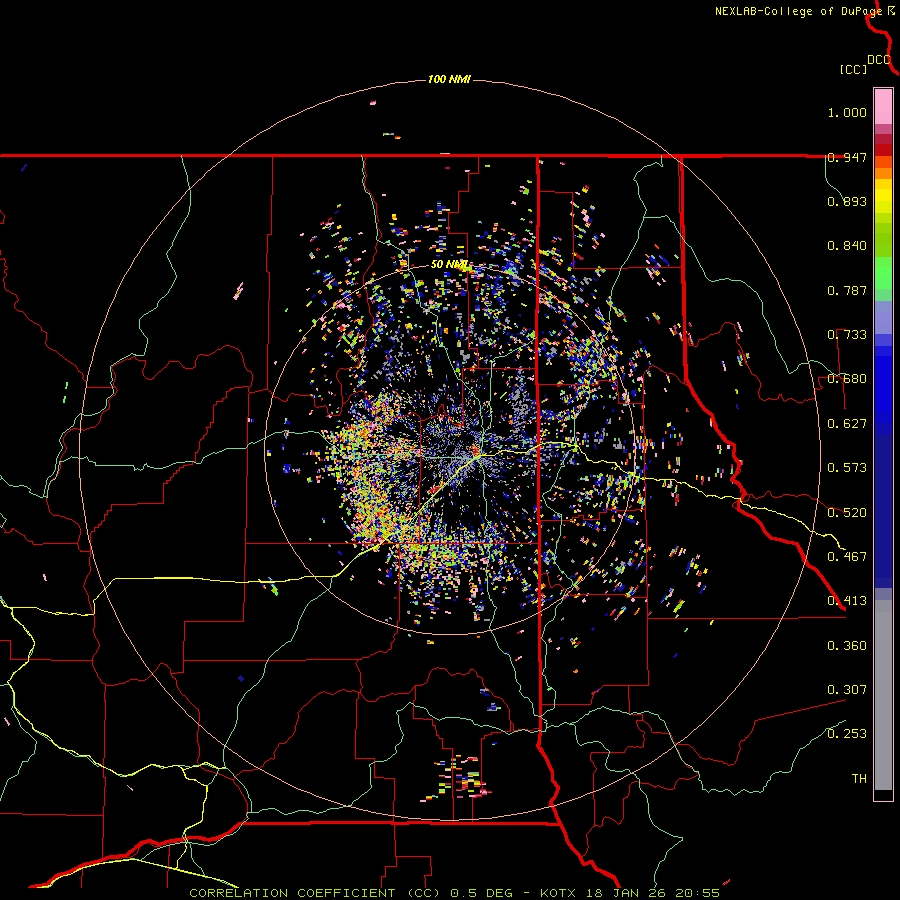Select the 0.627 scale value
This screenshot has width=900, height=900.
[x=847, y=424]
